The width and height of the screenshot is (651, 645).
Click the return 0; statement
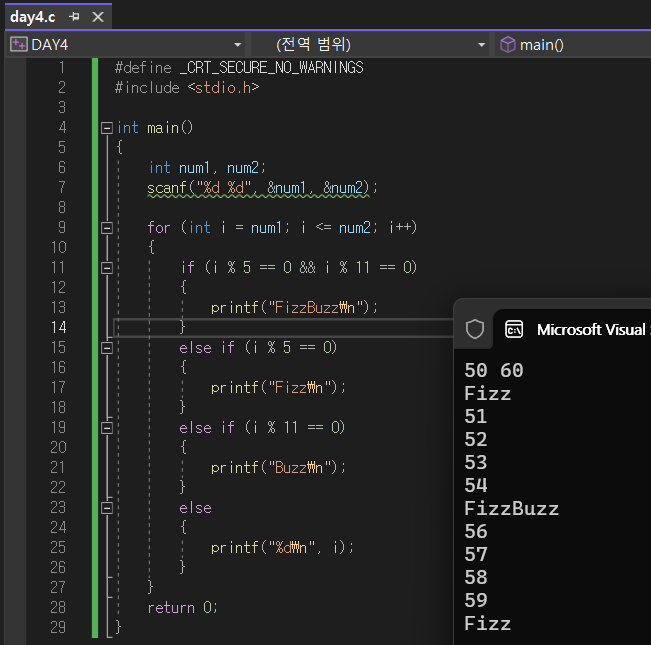pyautogui.click(x=183, y=608)
